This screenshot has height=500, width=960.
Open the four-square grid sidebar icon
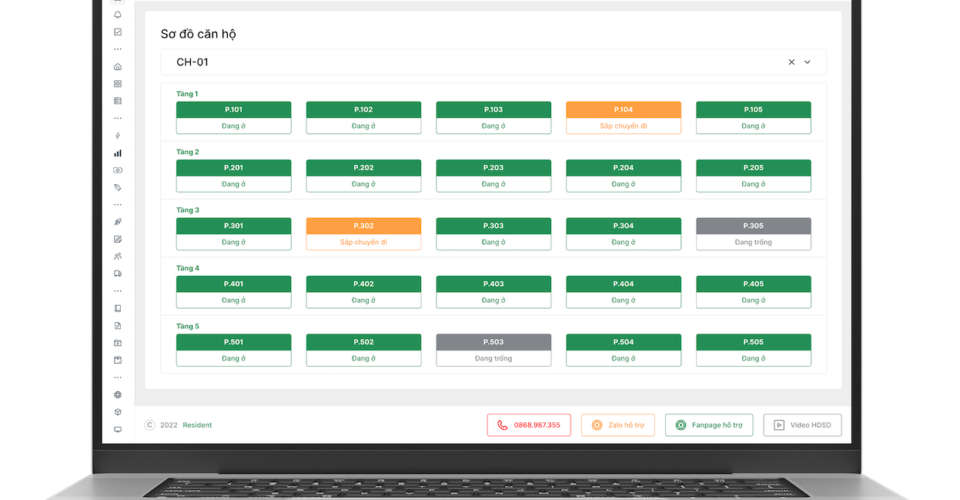pyautogui.click(x=118, y=84)
